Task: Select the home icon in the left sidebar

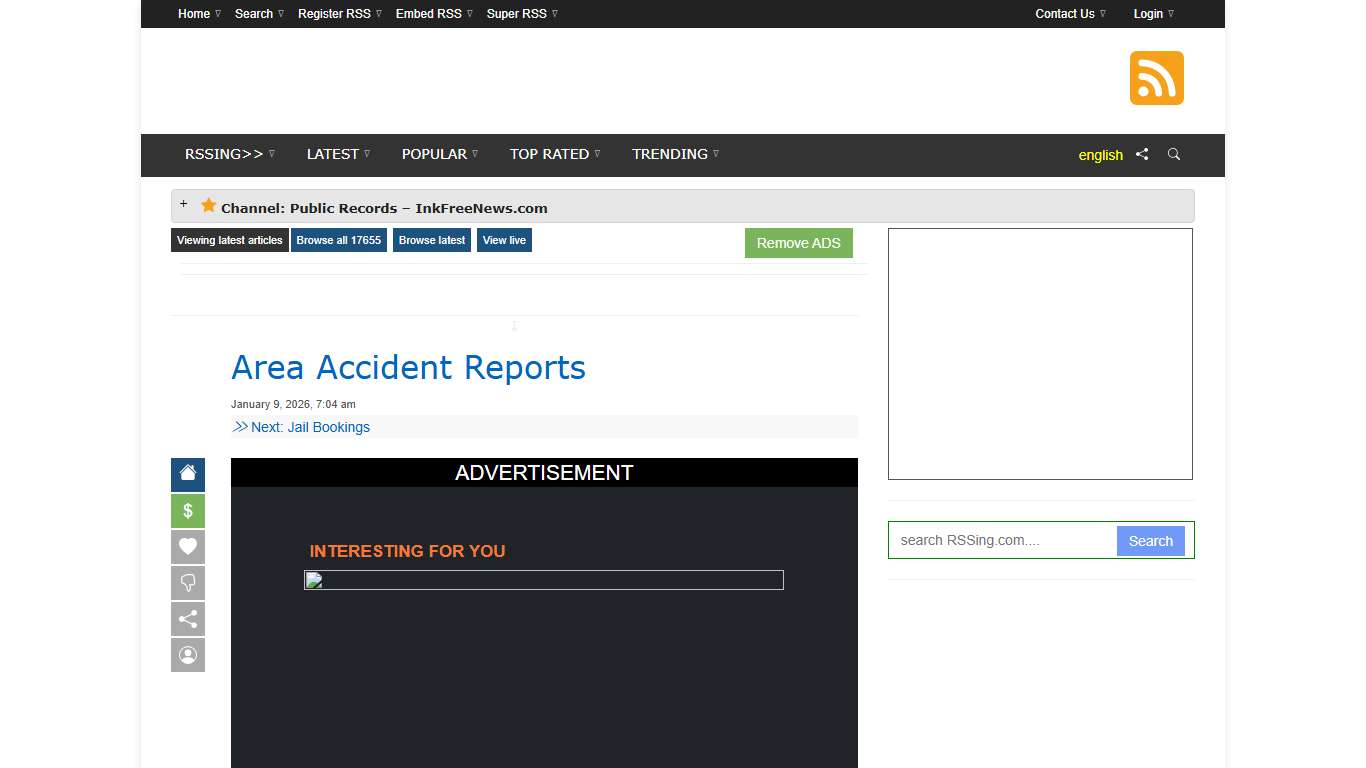Action: [x=187, y=474]
